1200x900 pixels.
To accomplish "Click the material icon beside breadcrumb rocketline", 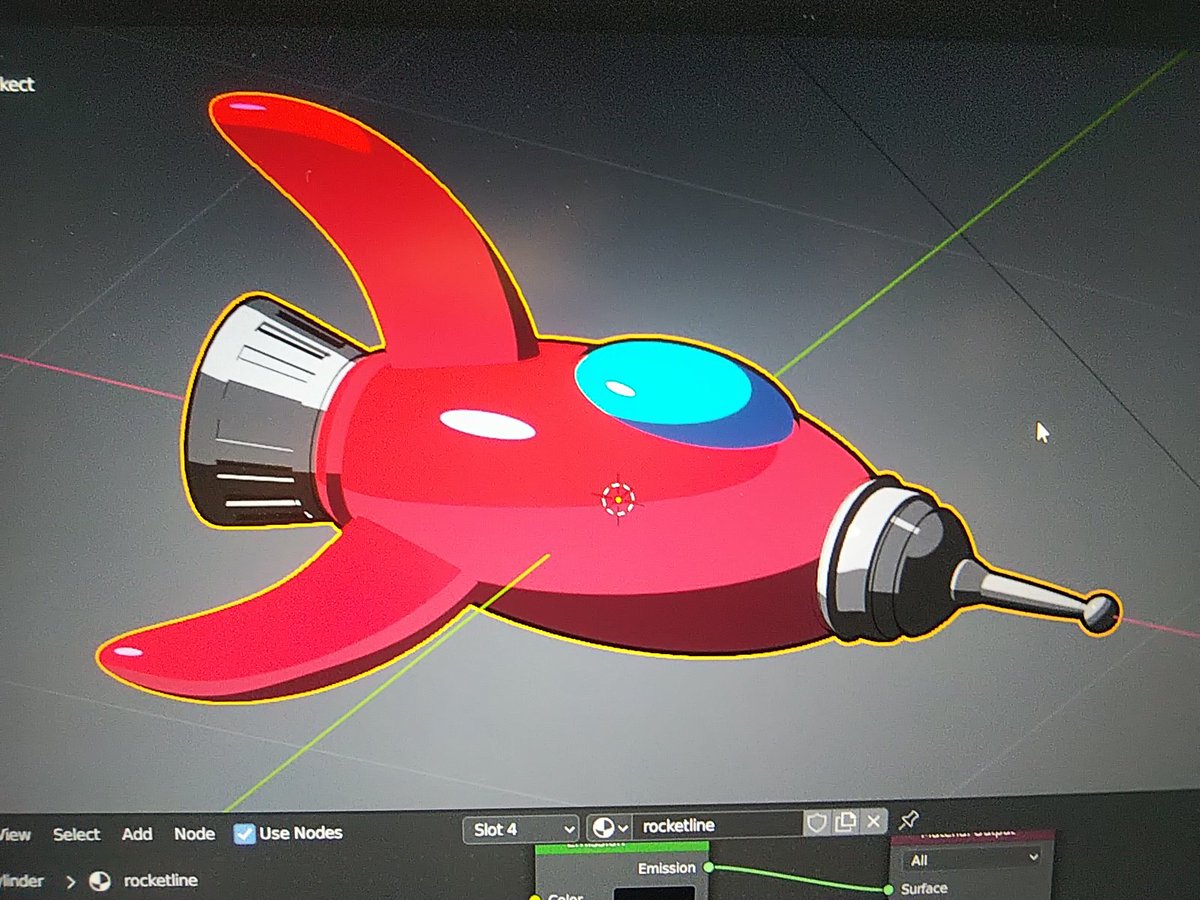I will (100, 881).
